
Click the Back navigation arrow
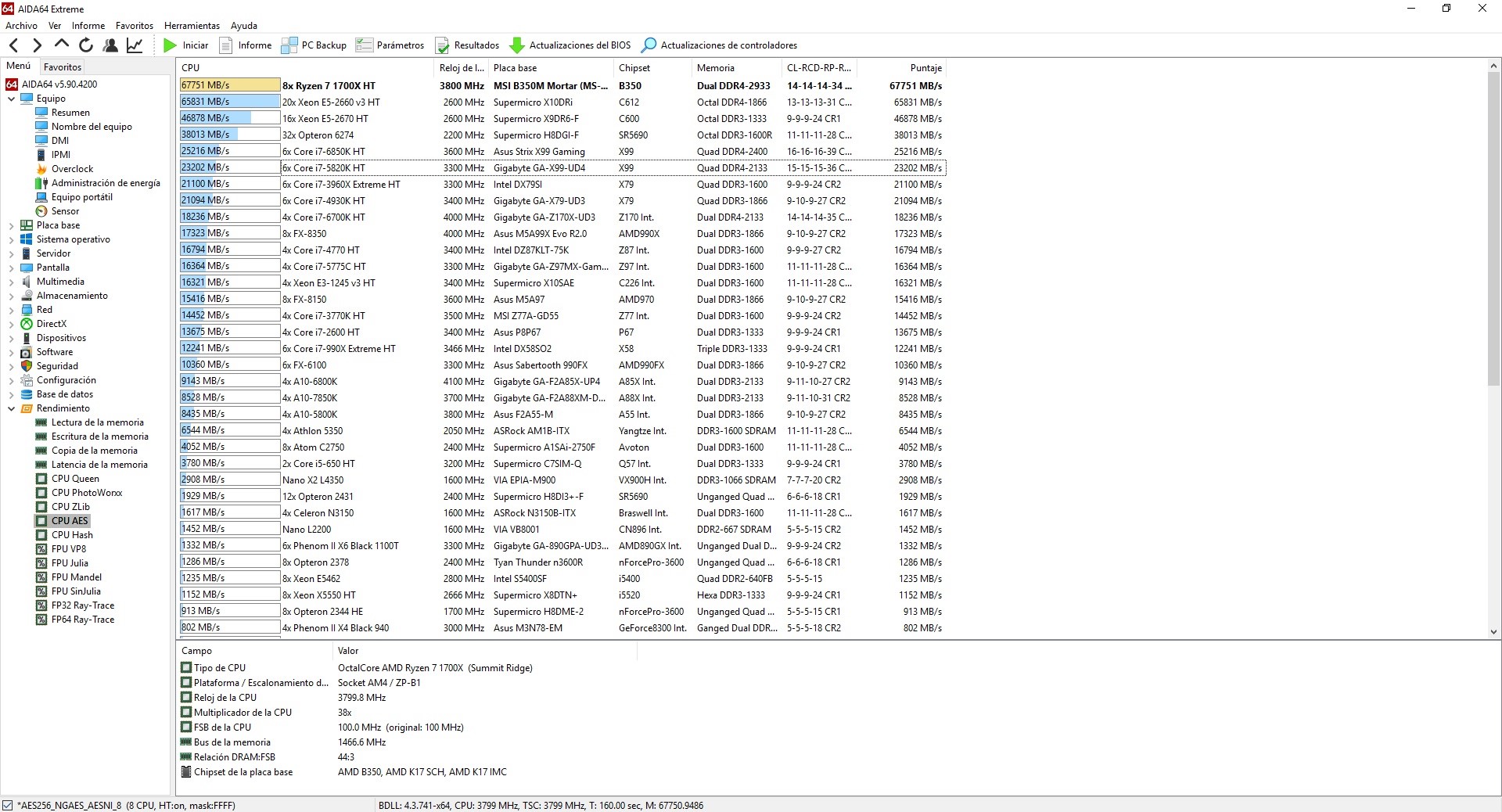click(13, 45)
